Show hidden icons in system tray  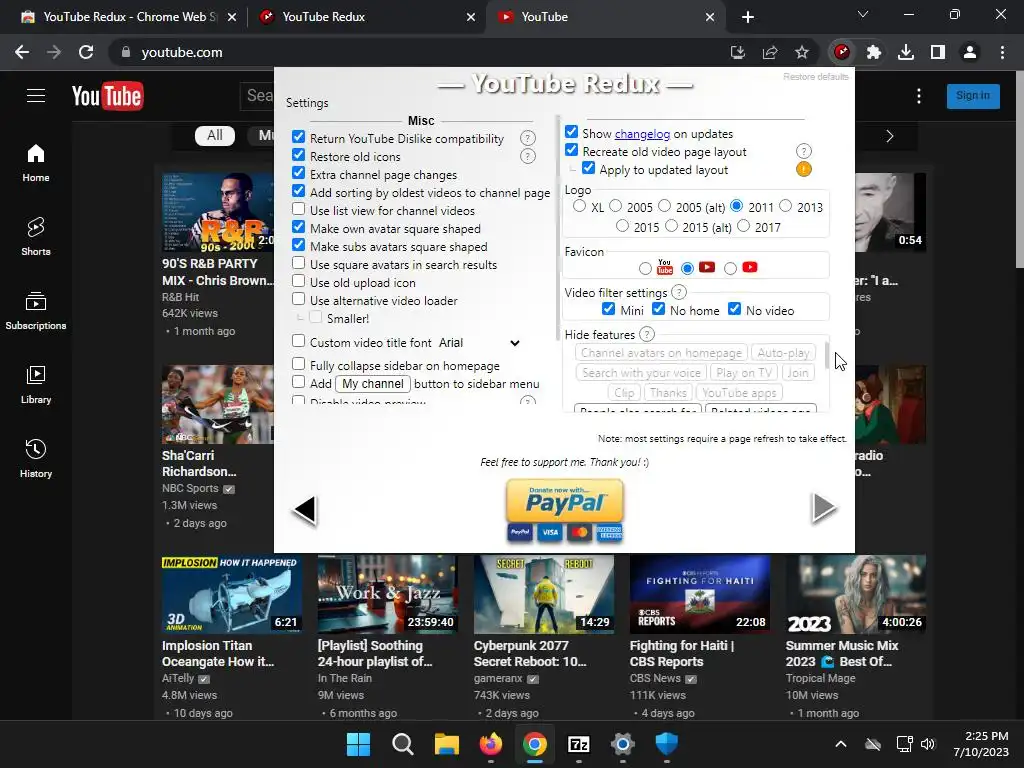click(x=841, y=744)
